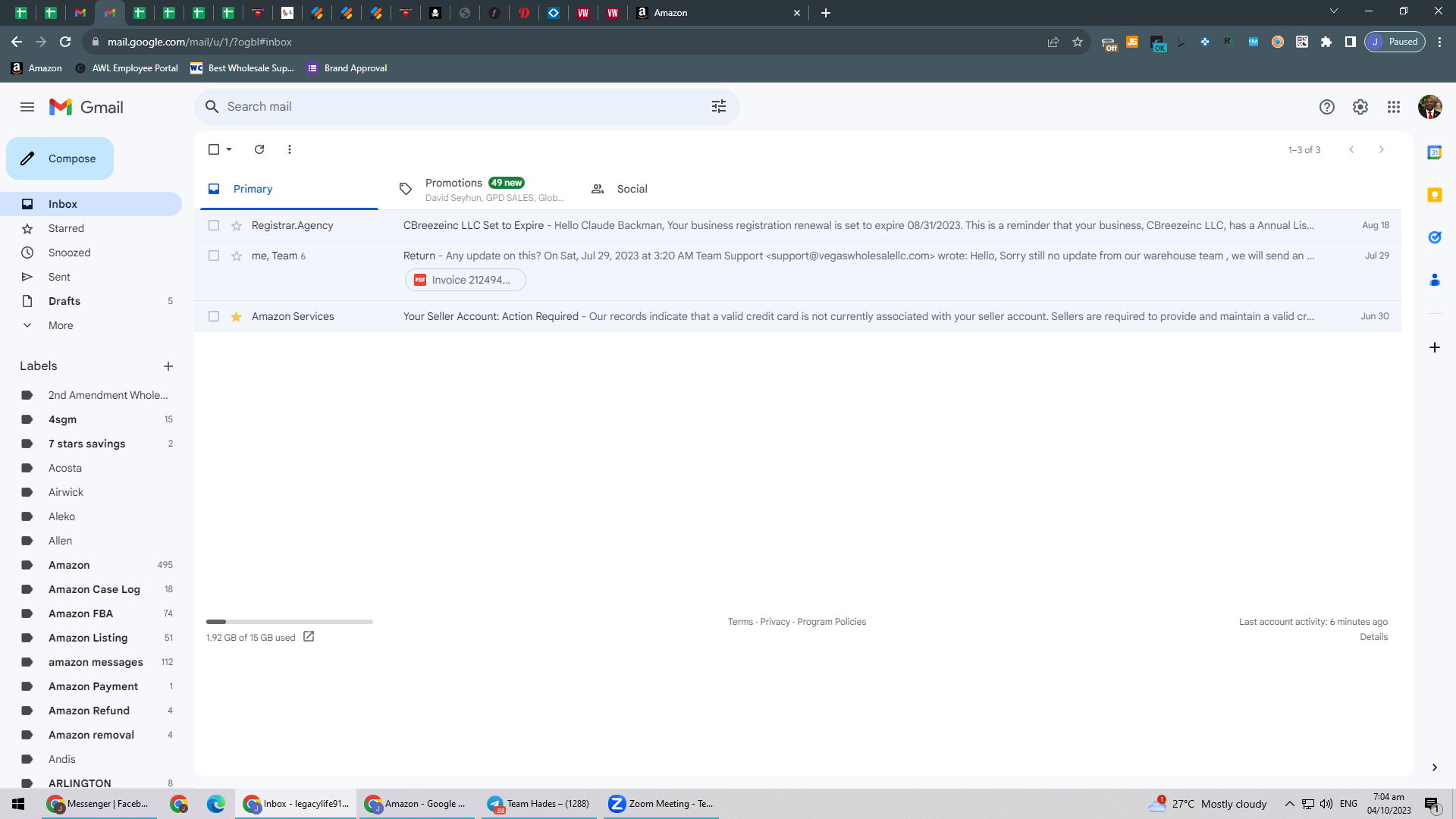Unstar the Amazon Services email
This screenshot has height=819, width=1456.
237,316
